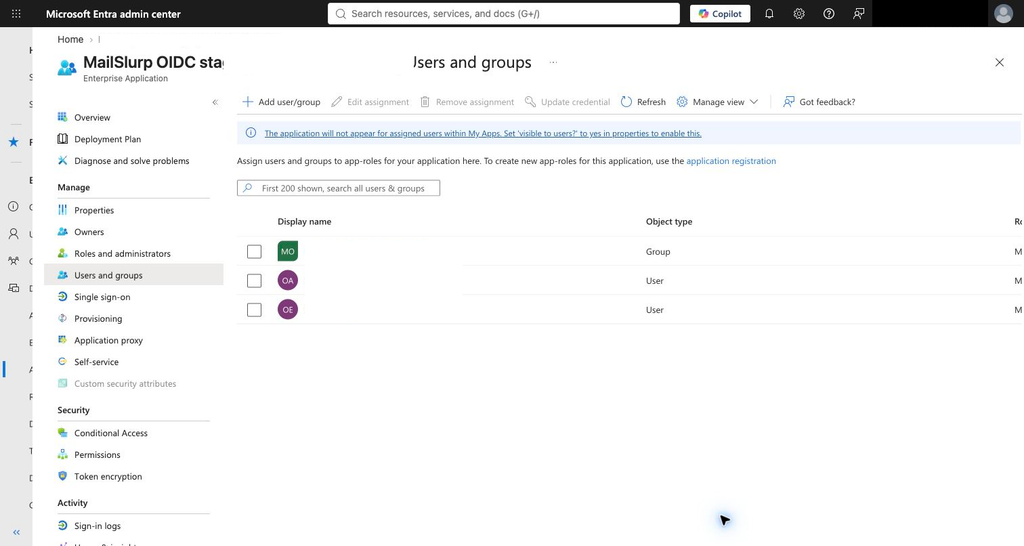This screenshot has height=546, width=1024.
Task: Click the search users & groups field
Action: 338,188
